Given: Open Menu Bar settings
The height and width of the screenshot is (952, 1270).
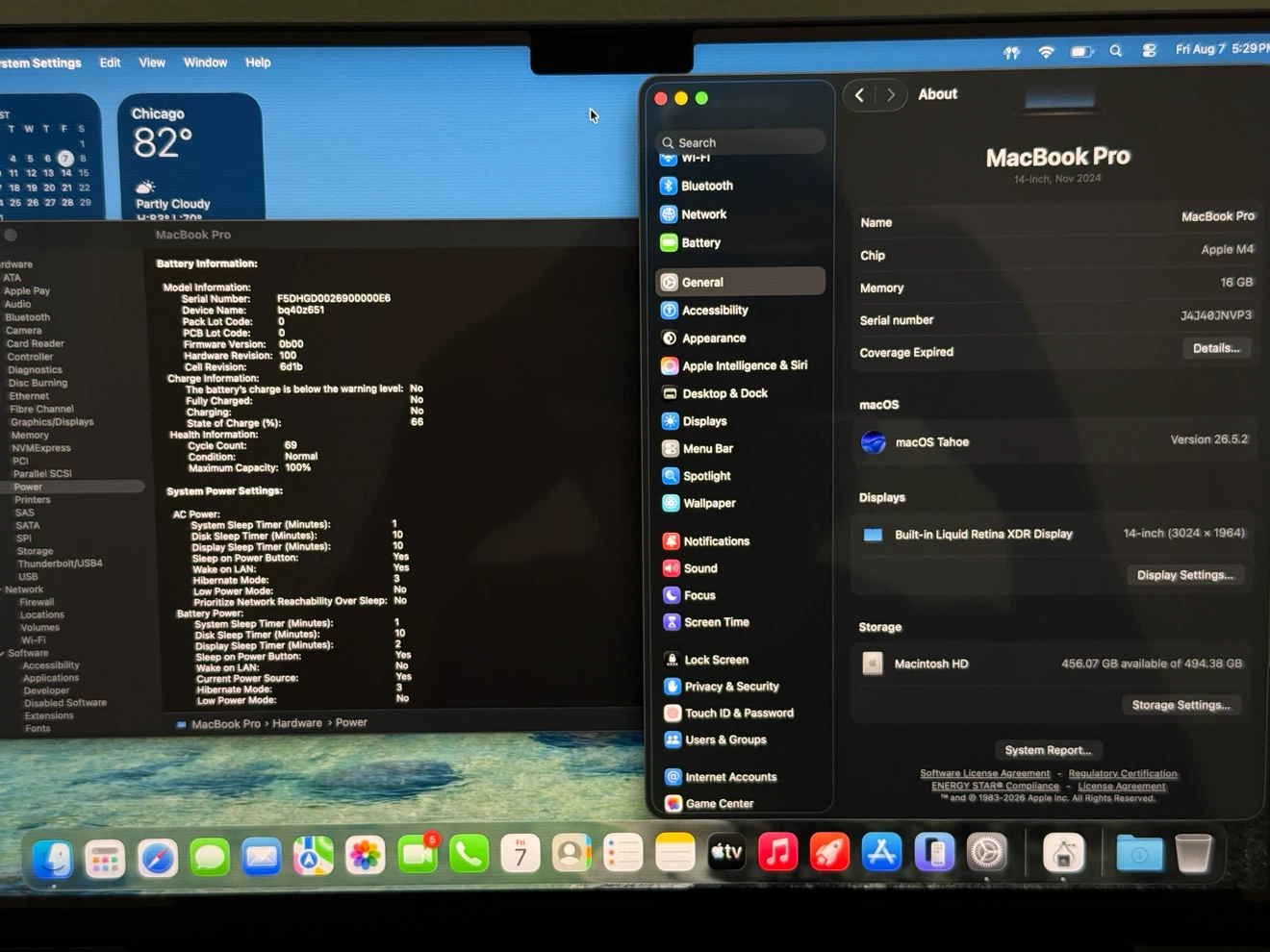Looking at the screenshot, I should tap(741, 448).
